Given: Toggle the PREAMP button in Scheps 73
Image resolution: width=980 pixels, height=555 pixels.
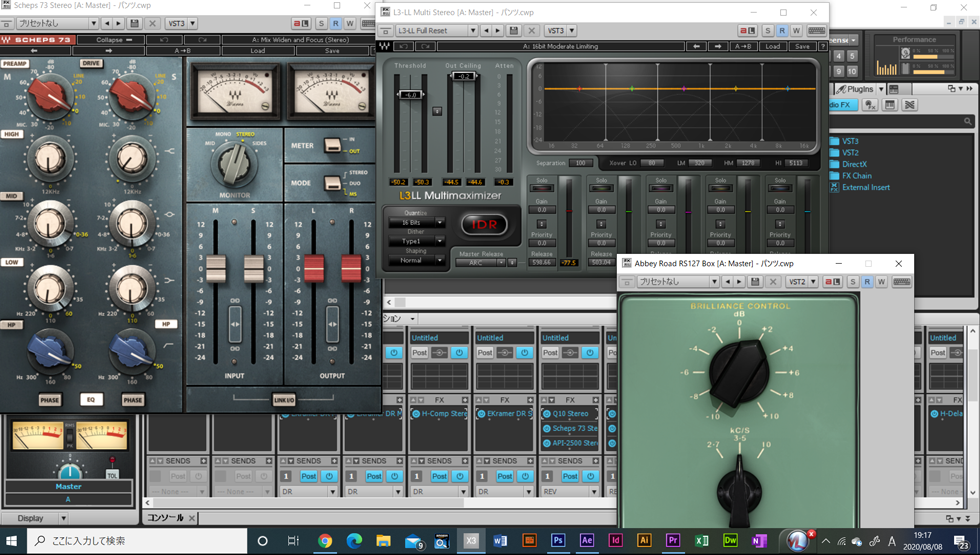Looking at the screenshot, I should [x=14, y=64].
